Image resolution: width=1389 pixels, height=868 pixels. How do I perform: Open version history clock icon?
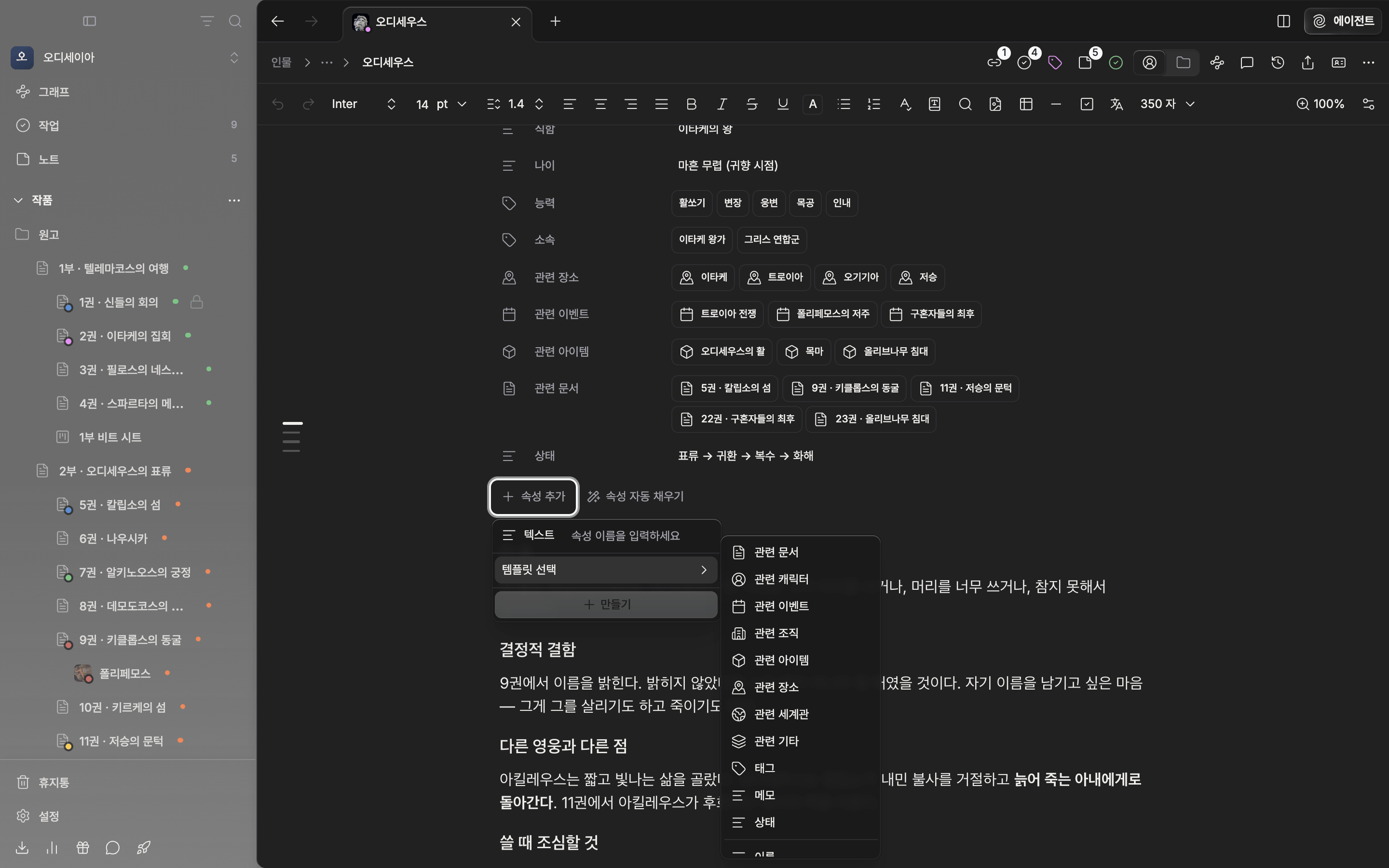1277,63
